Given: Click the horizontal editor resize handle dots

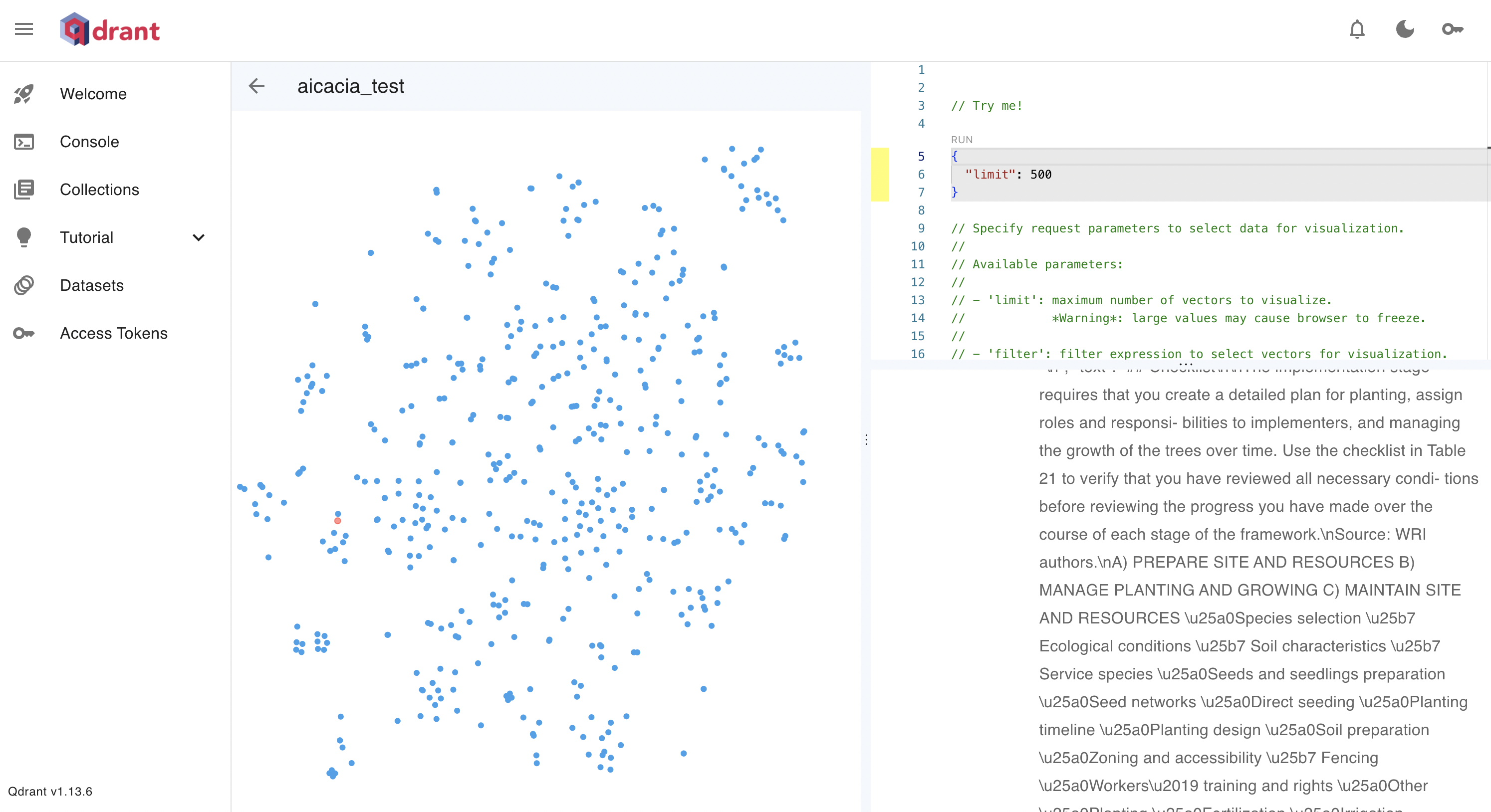Looking at the screenshot, I should [1186, 364].
